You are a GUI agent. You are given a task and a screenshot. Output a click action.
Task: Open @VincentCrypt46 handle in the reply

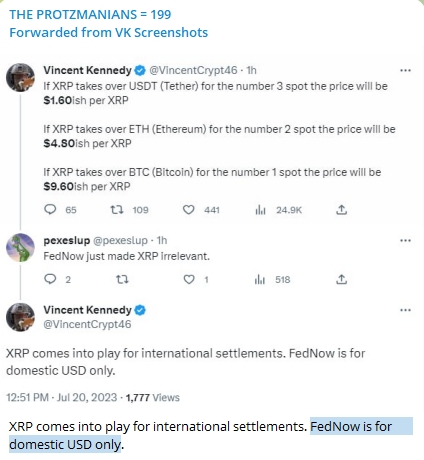87,324
